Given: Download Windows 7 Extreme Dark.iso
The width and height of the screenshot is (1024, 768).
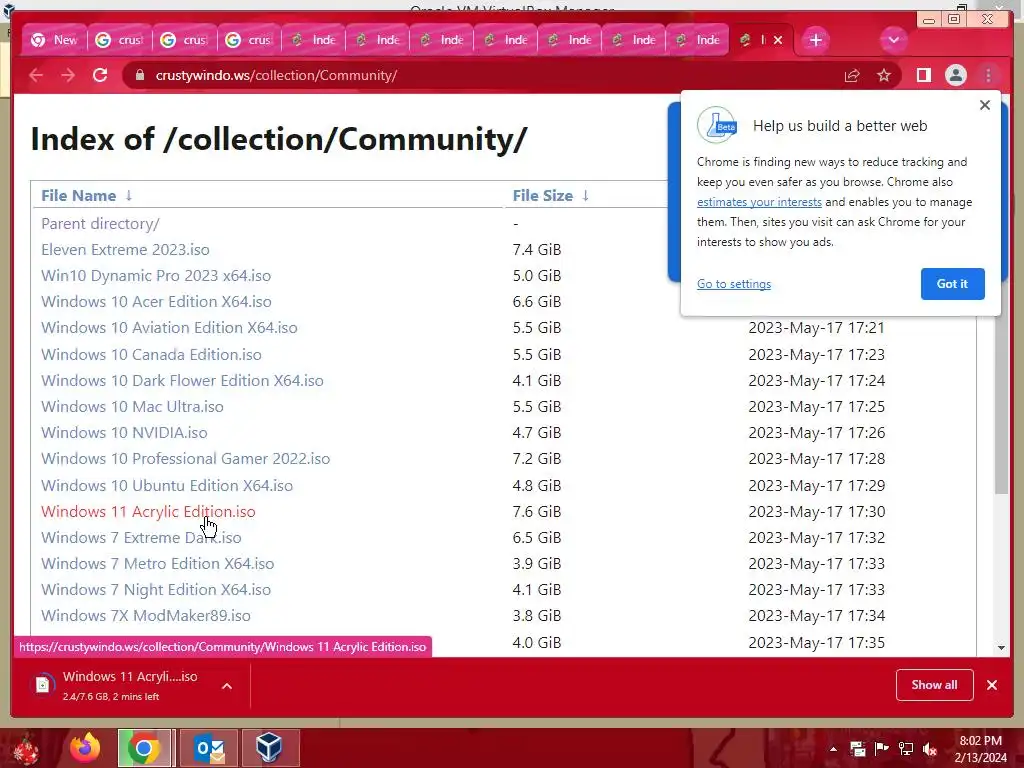Looking at the screenshot, I should [x=141, y=538].
